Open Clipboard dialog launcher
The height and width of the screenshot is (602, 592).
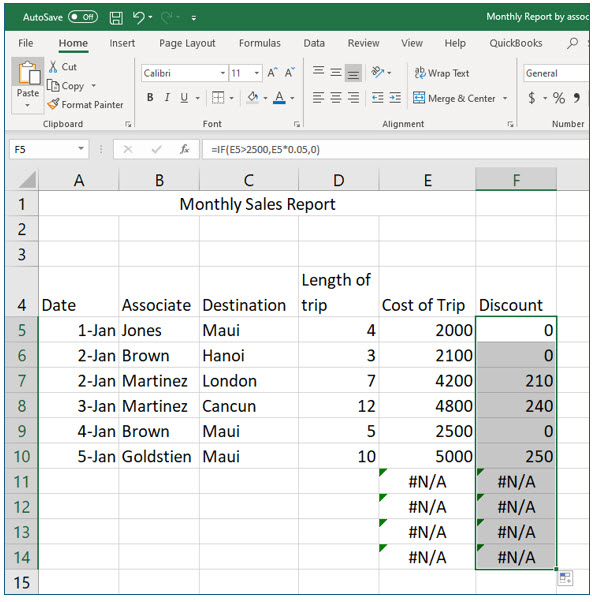click(128, 124)
